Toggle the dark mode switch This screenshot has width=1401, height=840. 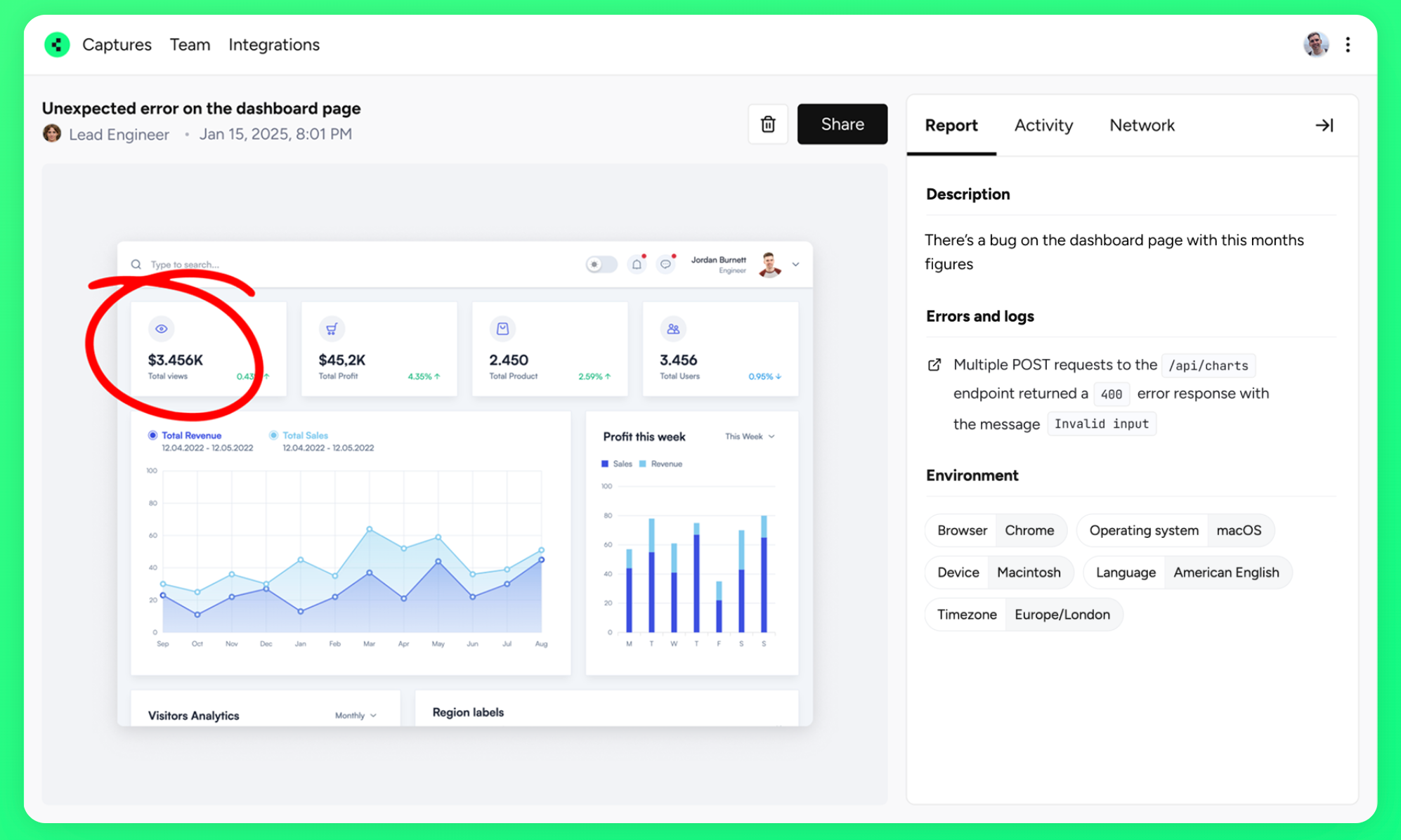tap(601, 265)
